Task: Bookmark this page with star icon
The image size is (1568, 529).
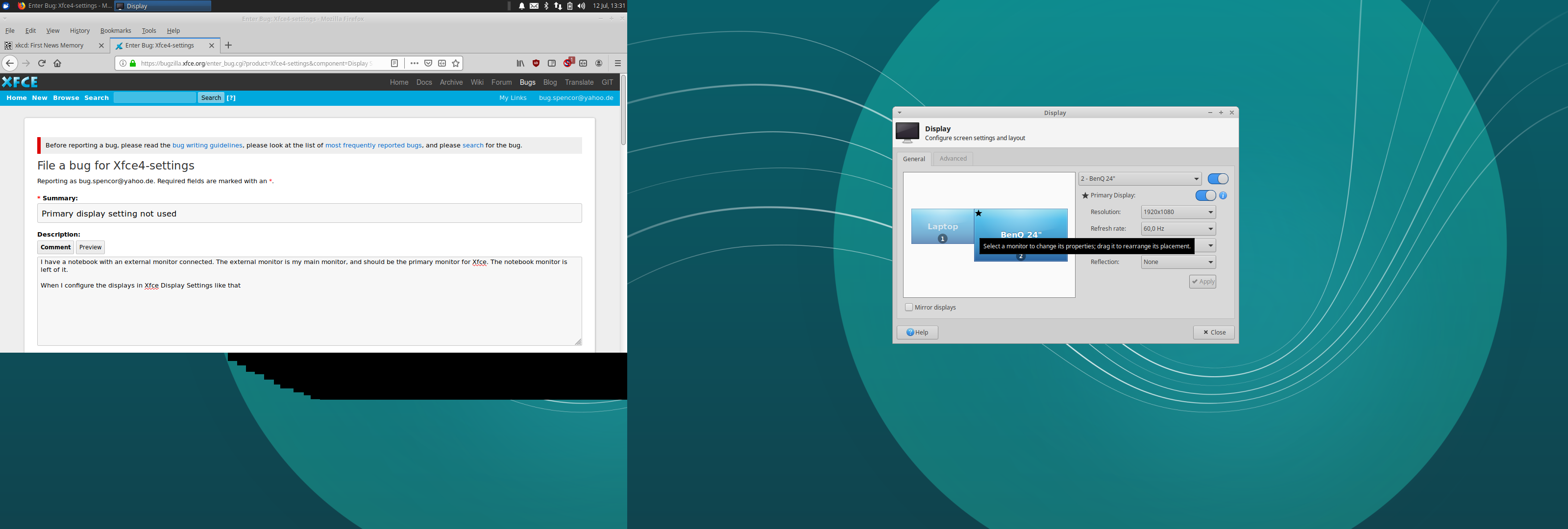Action: point(455,63)
